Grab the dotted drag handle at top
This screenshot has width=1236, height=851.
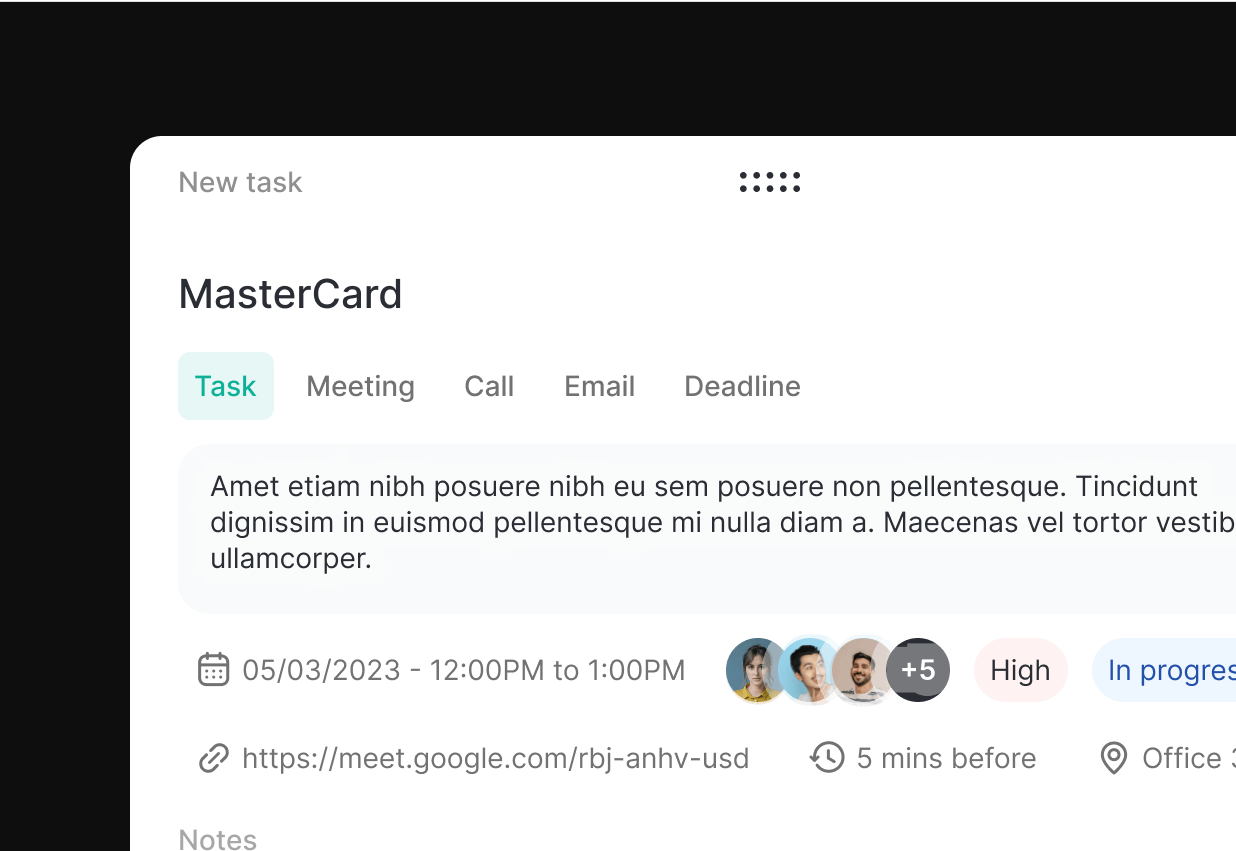click(770, 182)
